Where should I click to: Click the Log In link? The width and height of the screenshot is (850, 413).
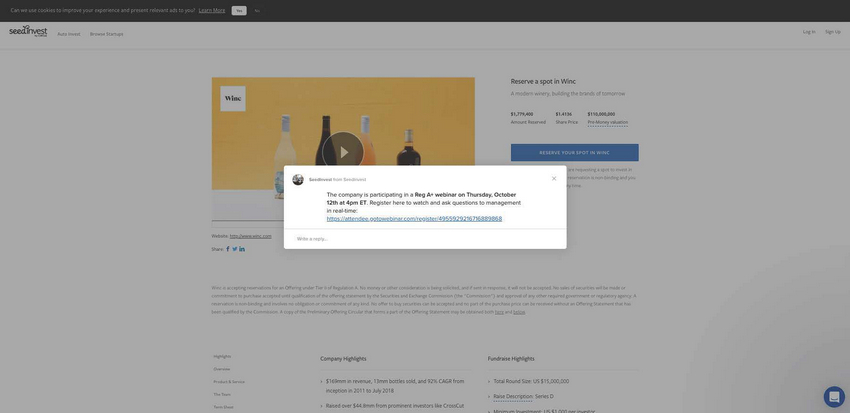tap(809, 32)
